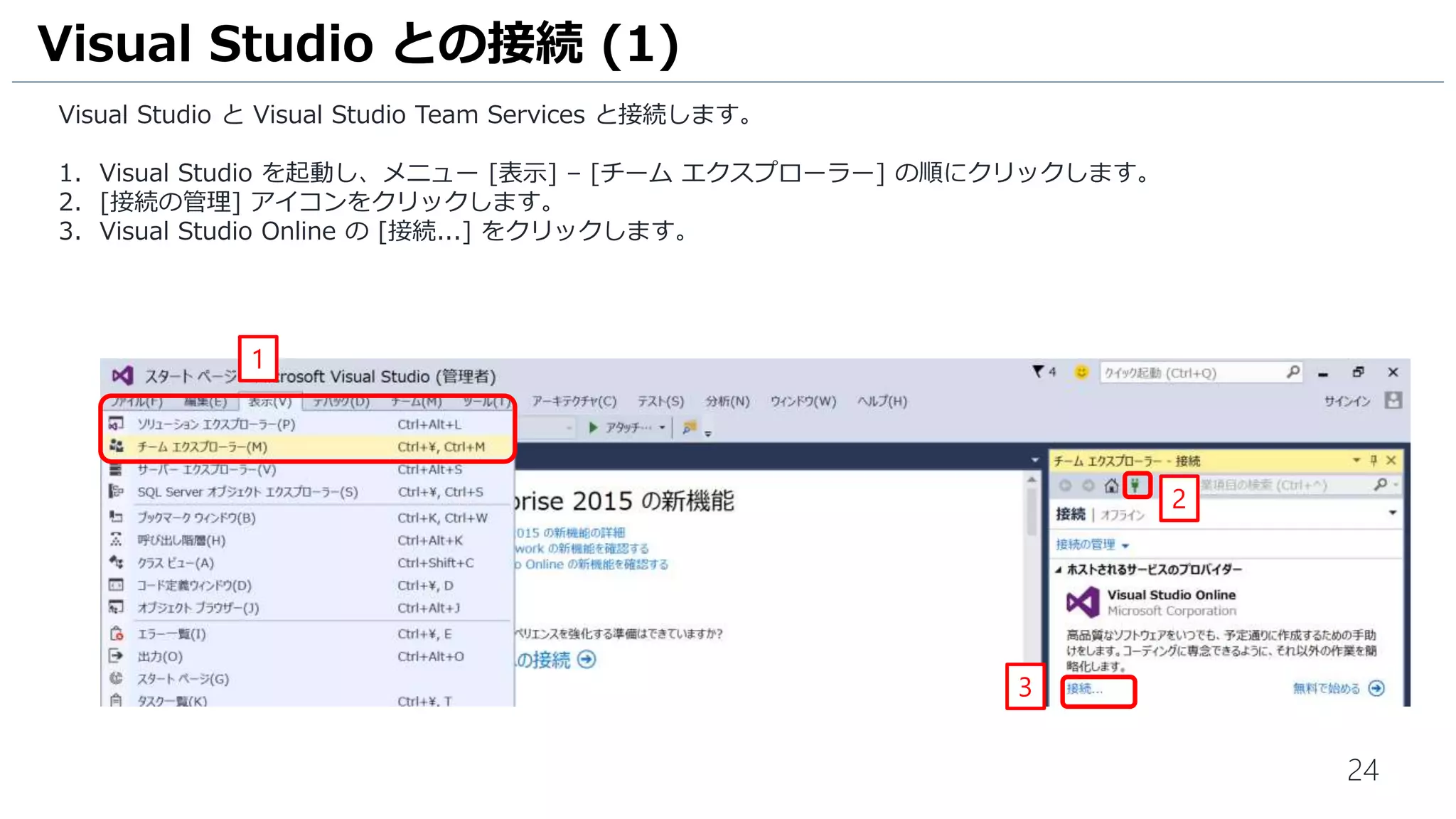Click the Team Explorer back arrow
Viewport: 1456px width, 819px height.
[1065, 486]
